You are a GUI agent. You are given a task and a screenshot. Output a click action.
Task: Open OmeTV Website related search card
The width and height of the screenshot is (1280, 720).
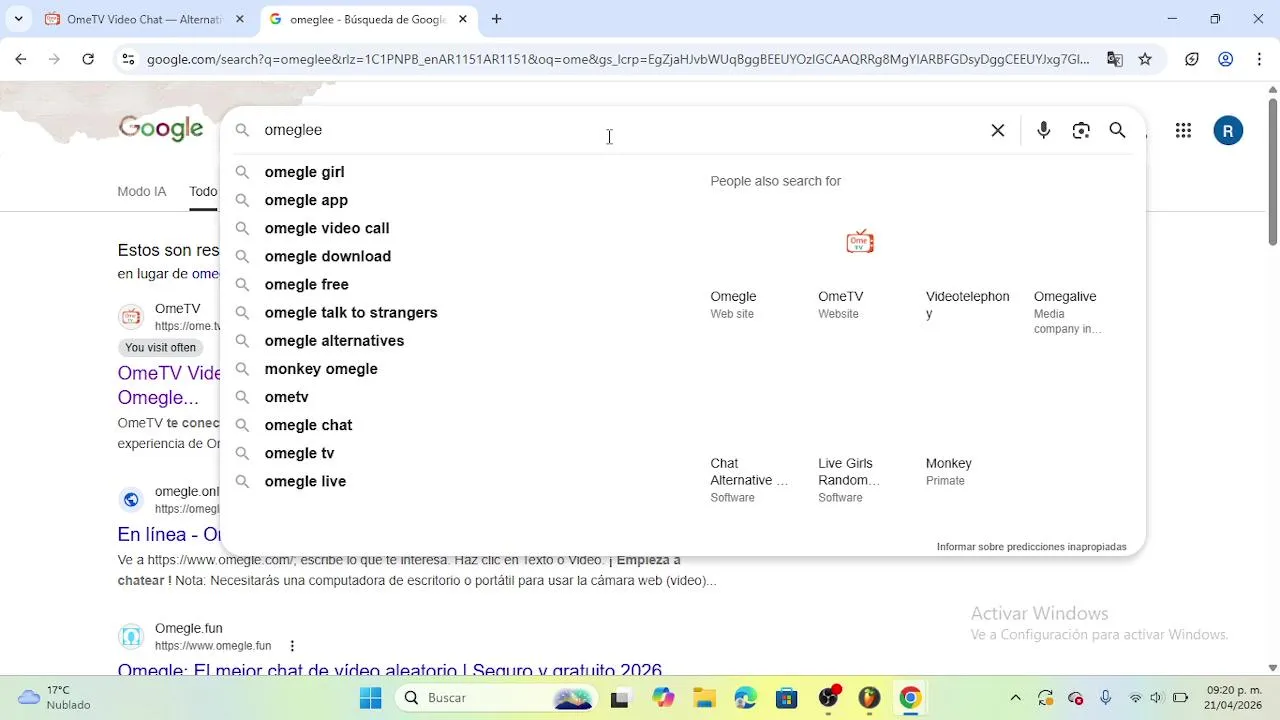[860, 265]
